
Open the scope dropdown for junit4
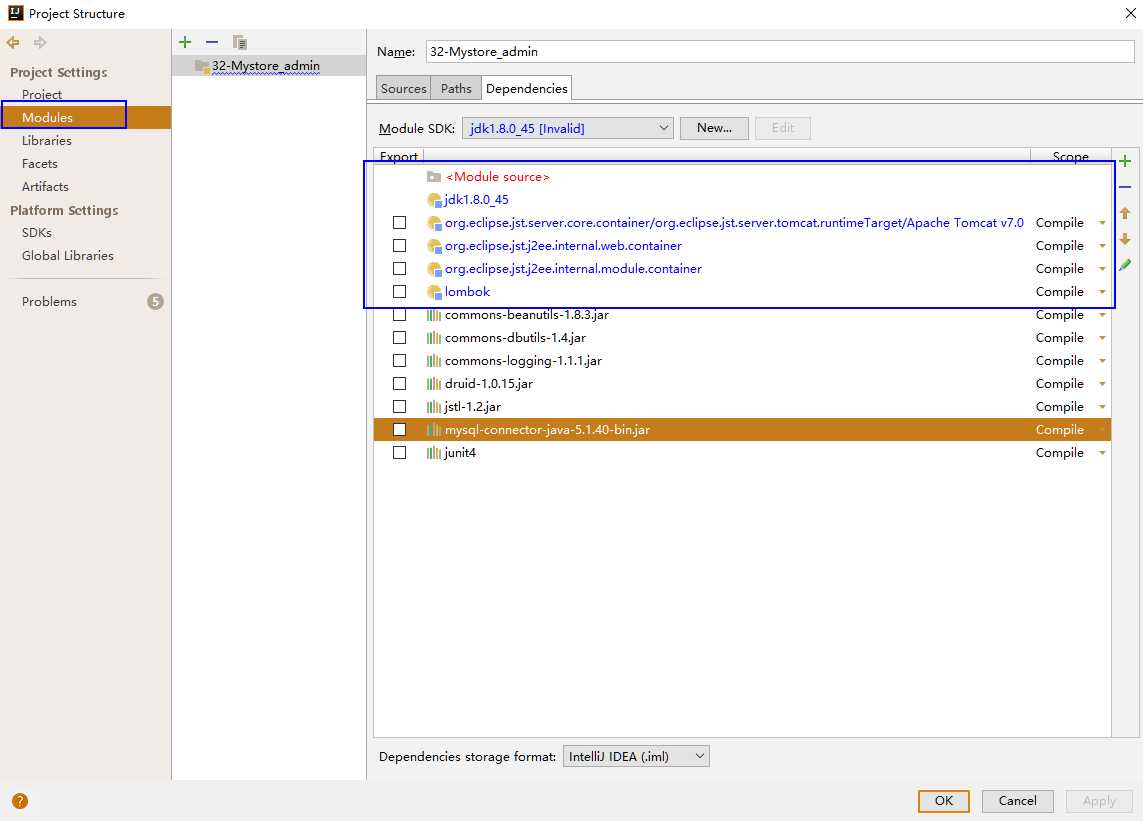point(1102,453)
